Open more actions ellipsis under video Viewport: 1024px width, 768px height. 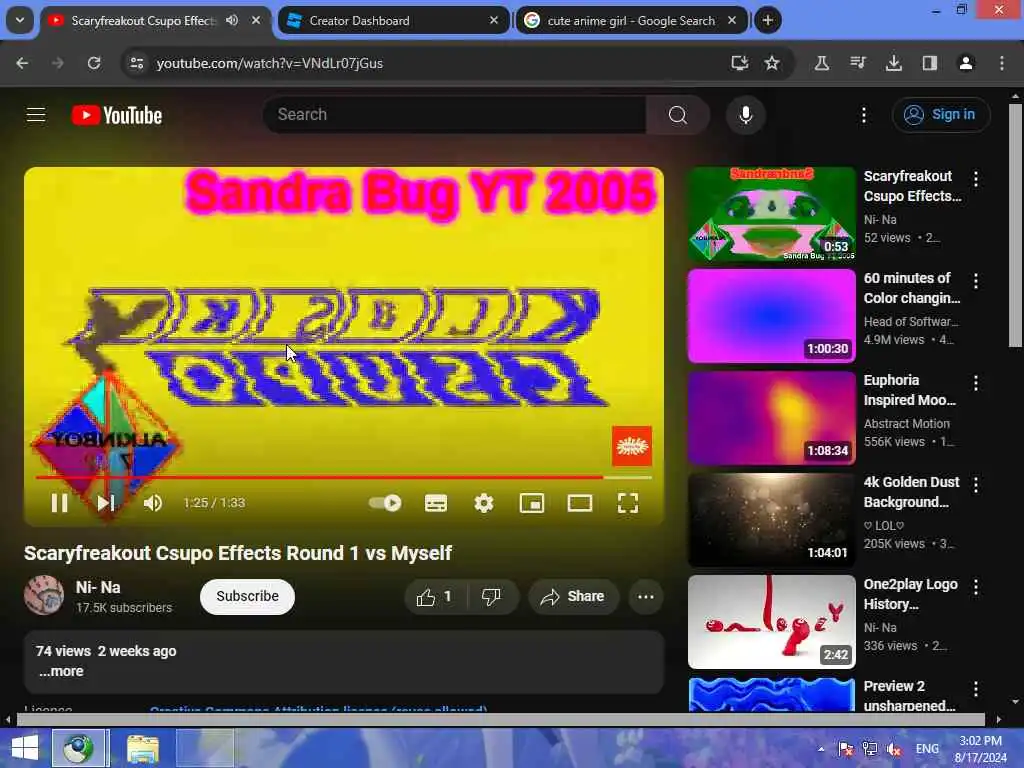646,596
